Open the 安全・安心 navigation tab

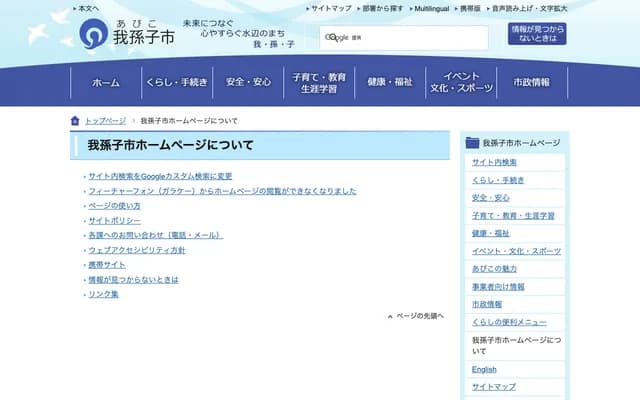pos(248,83)
